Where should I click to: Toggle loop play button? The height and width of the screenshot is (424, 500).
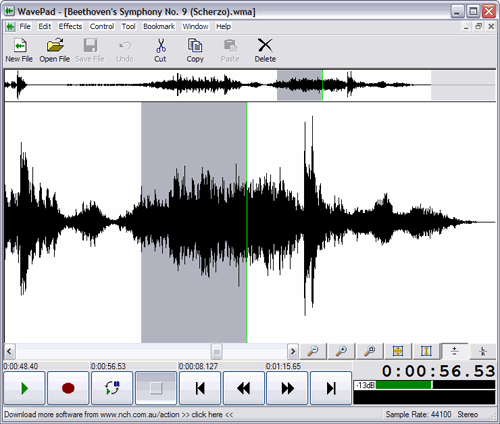tap(112, 388)
